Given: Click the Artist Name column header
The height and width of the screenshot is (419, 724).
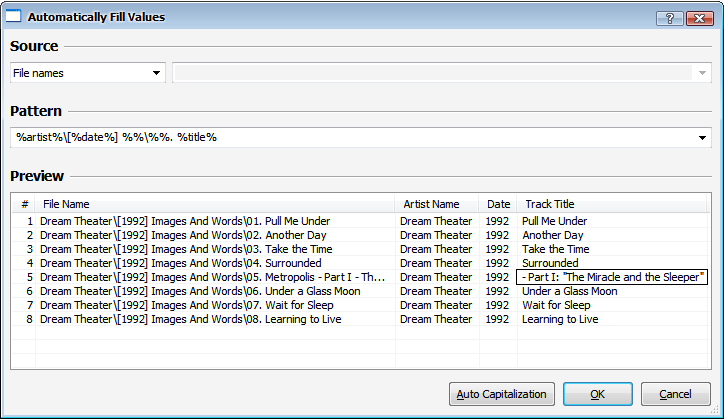Looking at the screenshot, I should pyautogui.click(x=437, y=204).
